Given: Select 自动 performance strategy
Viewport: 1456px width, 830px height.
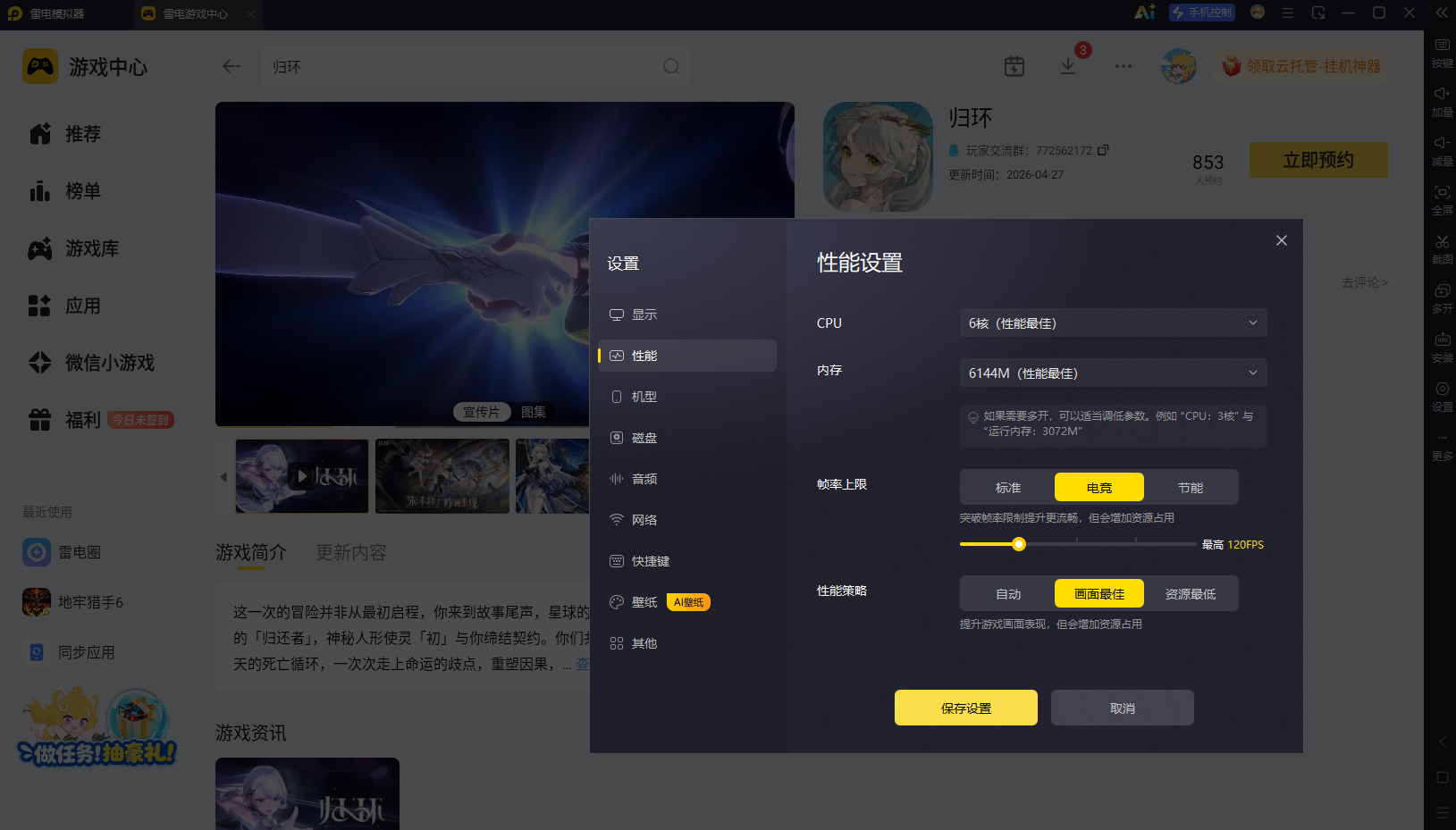Looking at the screenshot, I should click(1008, 593).
